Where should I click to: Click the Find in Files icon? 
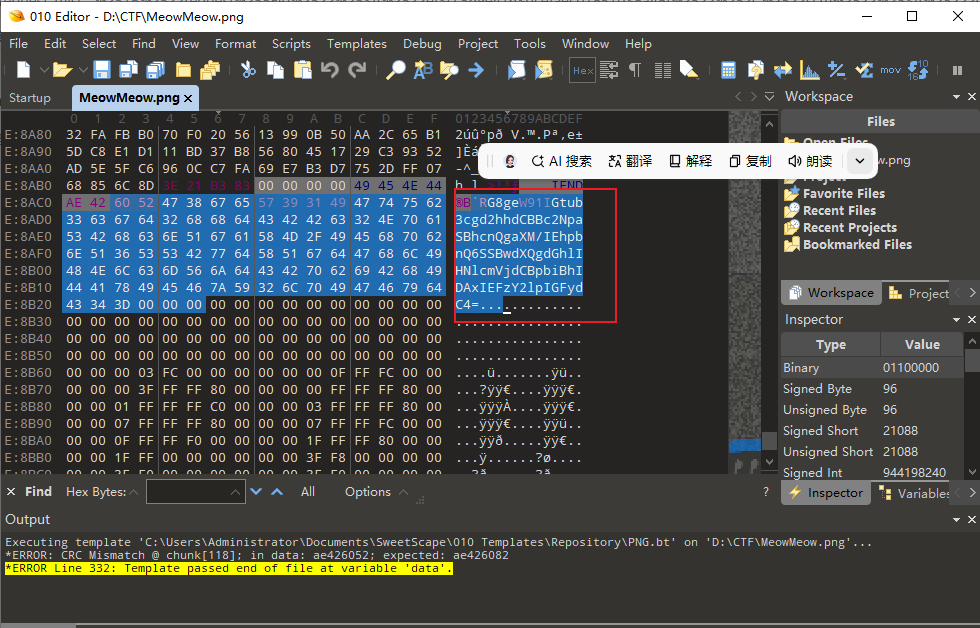tap(449, 70)
